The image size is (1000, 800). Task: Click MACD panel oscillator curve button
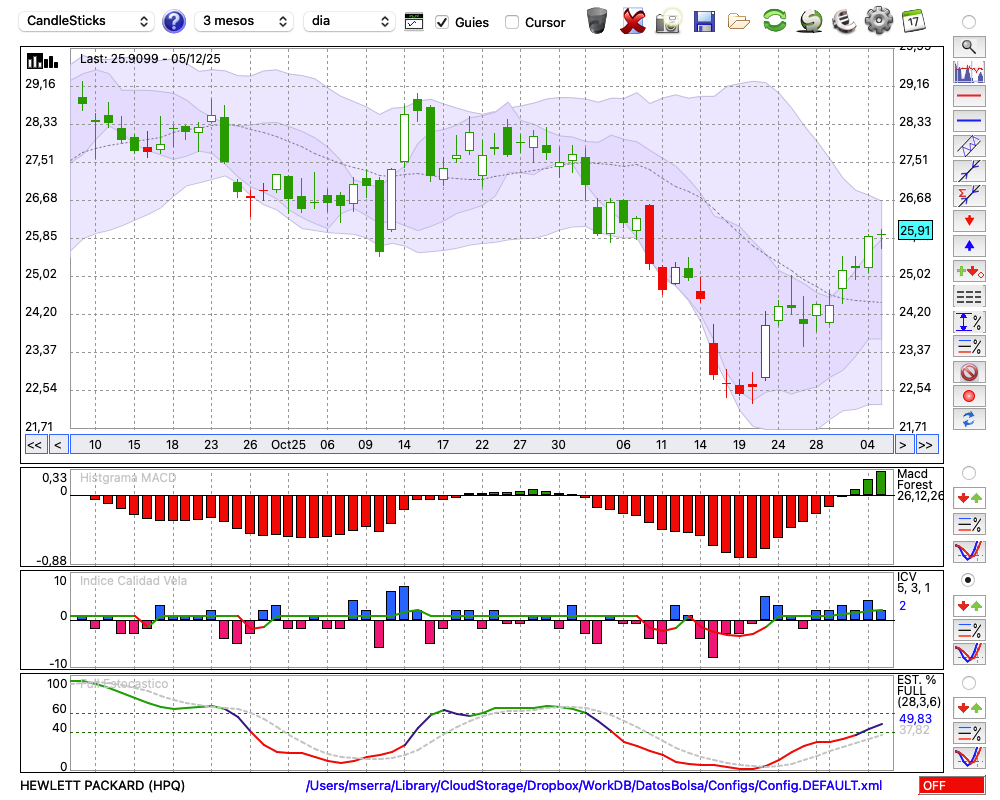[x=969, y=551]
